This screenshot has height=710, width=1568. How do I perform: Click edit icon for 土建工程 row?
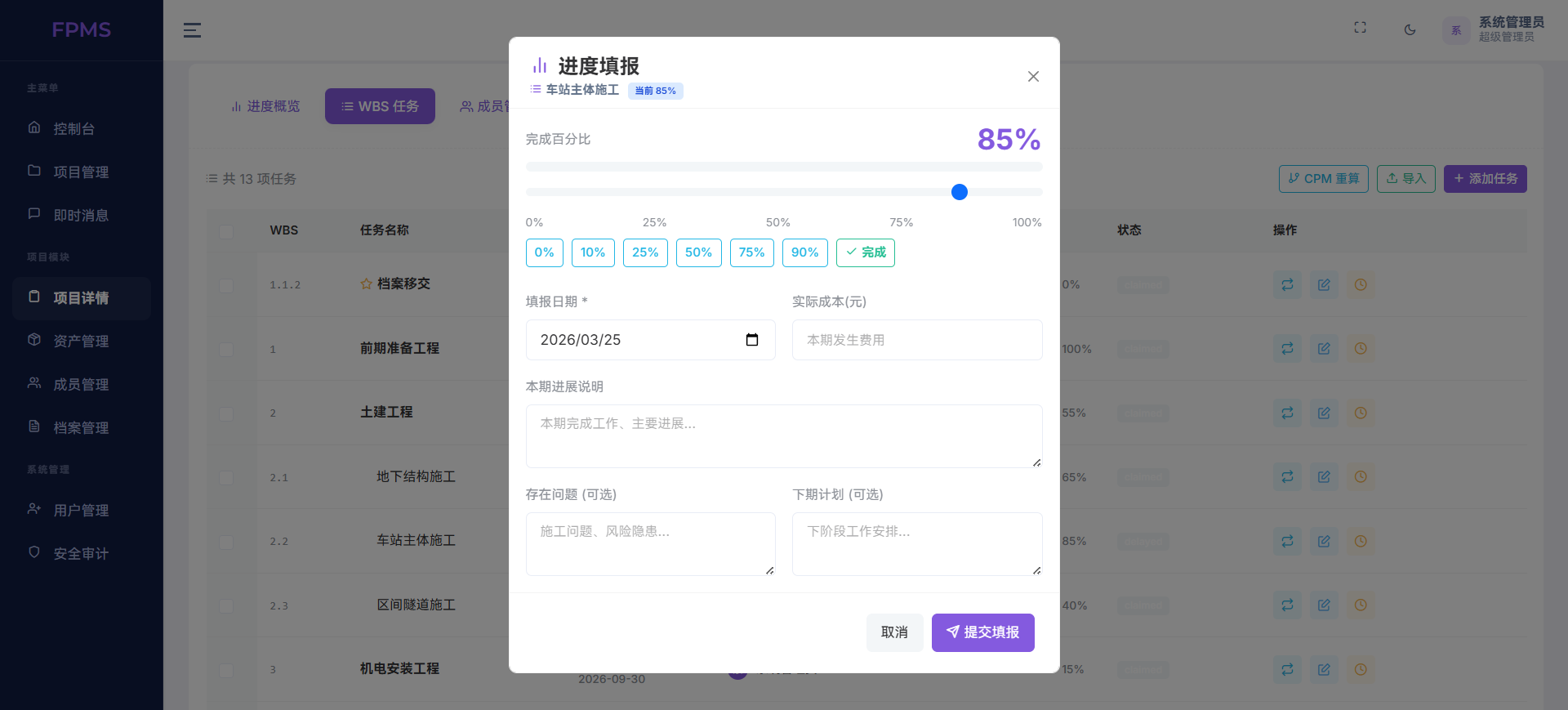1324,413
